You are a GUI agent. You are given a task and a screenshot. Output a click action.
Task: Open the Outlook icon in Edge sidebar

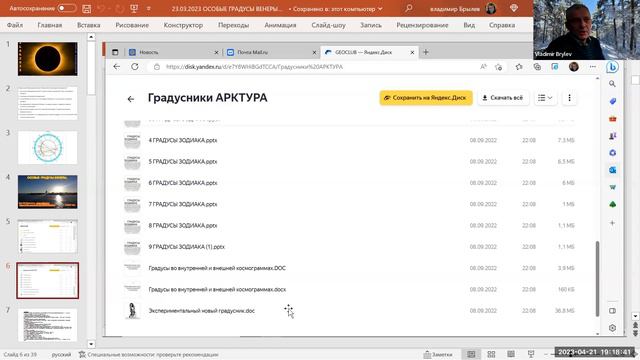(x=612, y=170)
